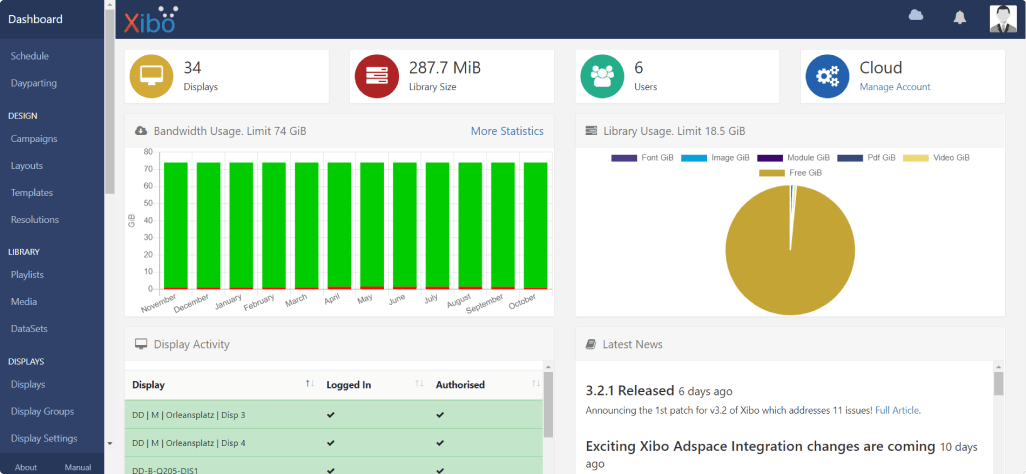
Task: Sort table by Authorised column
Action: (x=535, y=384)
